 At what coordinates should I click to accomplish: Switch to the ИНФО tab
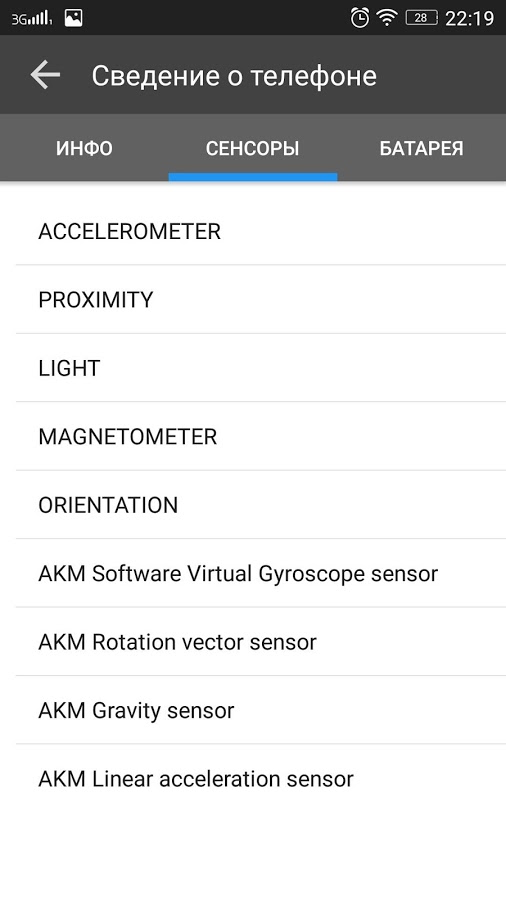[84, 148]
